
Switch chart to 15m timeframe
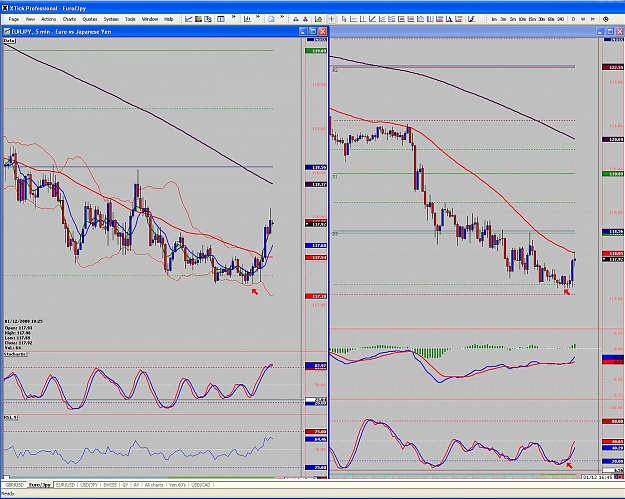pyautogui.click(x=532, y=19)
